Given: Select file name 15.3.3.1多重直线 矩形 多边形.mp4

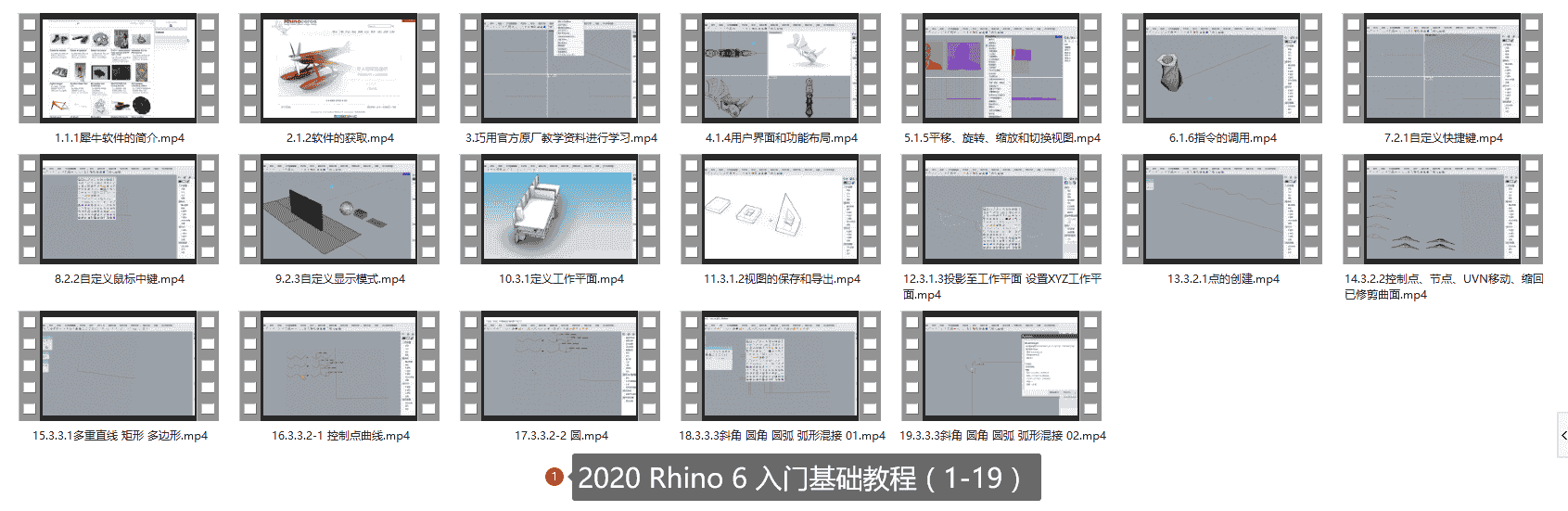Looking at the screenshot, I should [120, 436].
